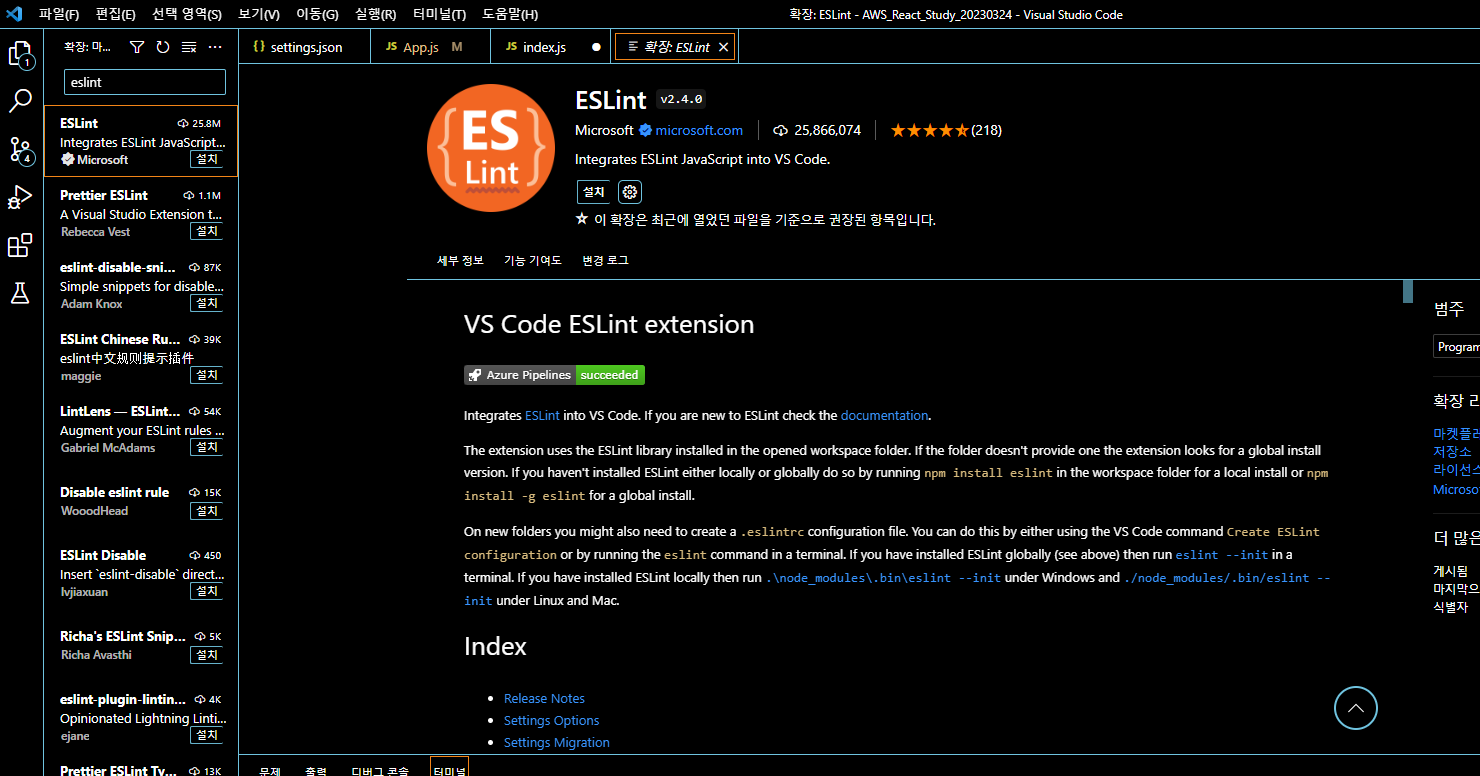The image size is (1480, 776).
Task: Click the large ESLint logo image
Action: pos(491,148)
